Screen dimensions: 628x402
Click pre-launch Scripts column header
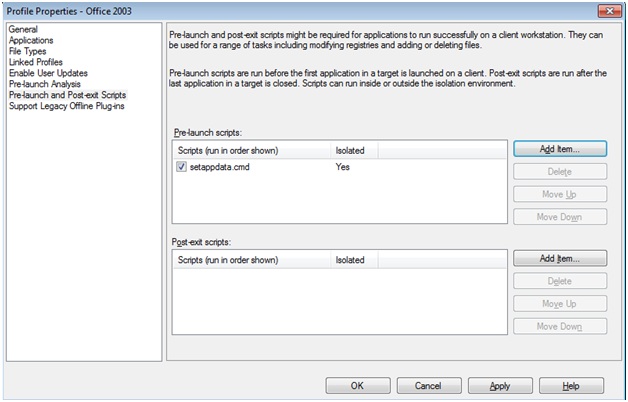(250, 150)
